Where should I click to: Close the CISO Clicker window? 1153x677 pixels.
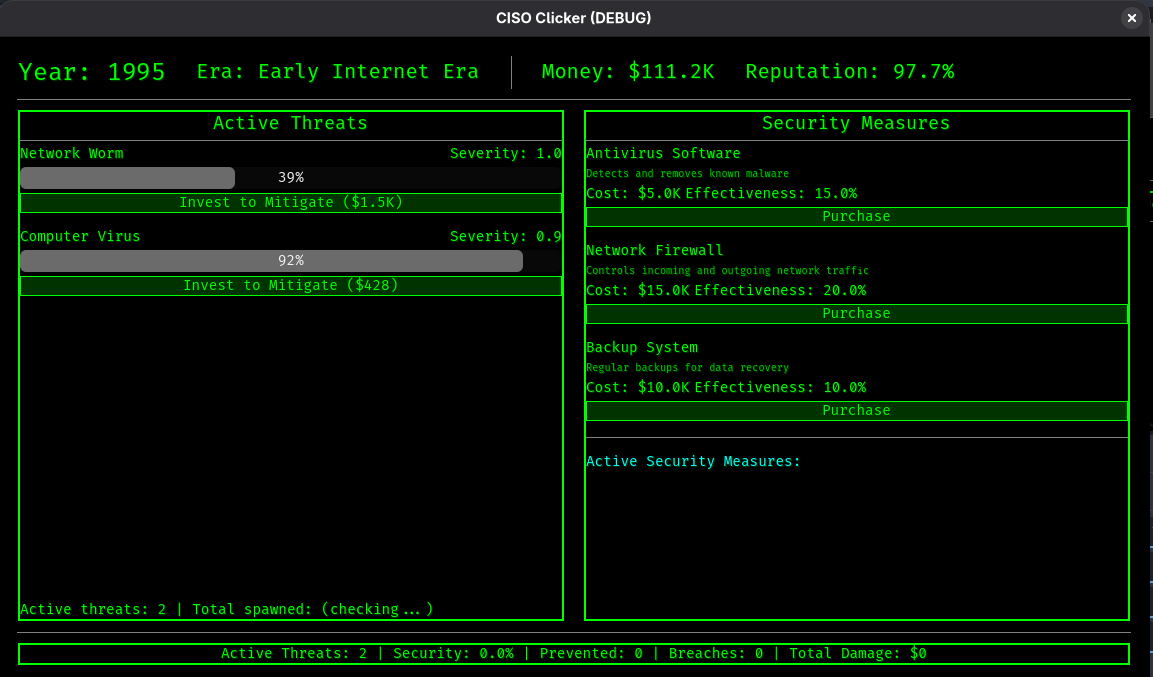tap(1131, 18)
